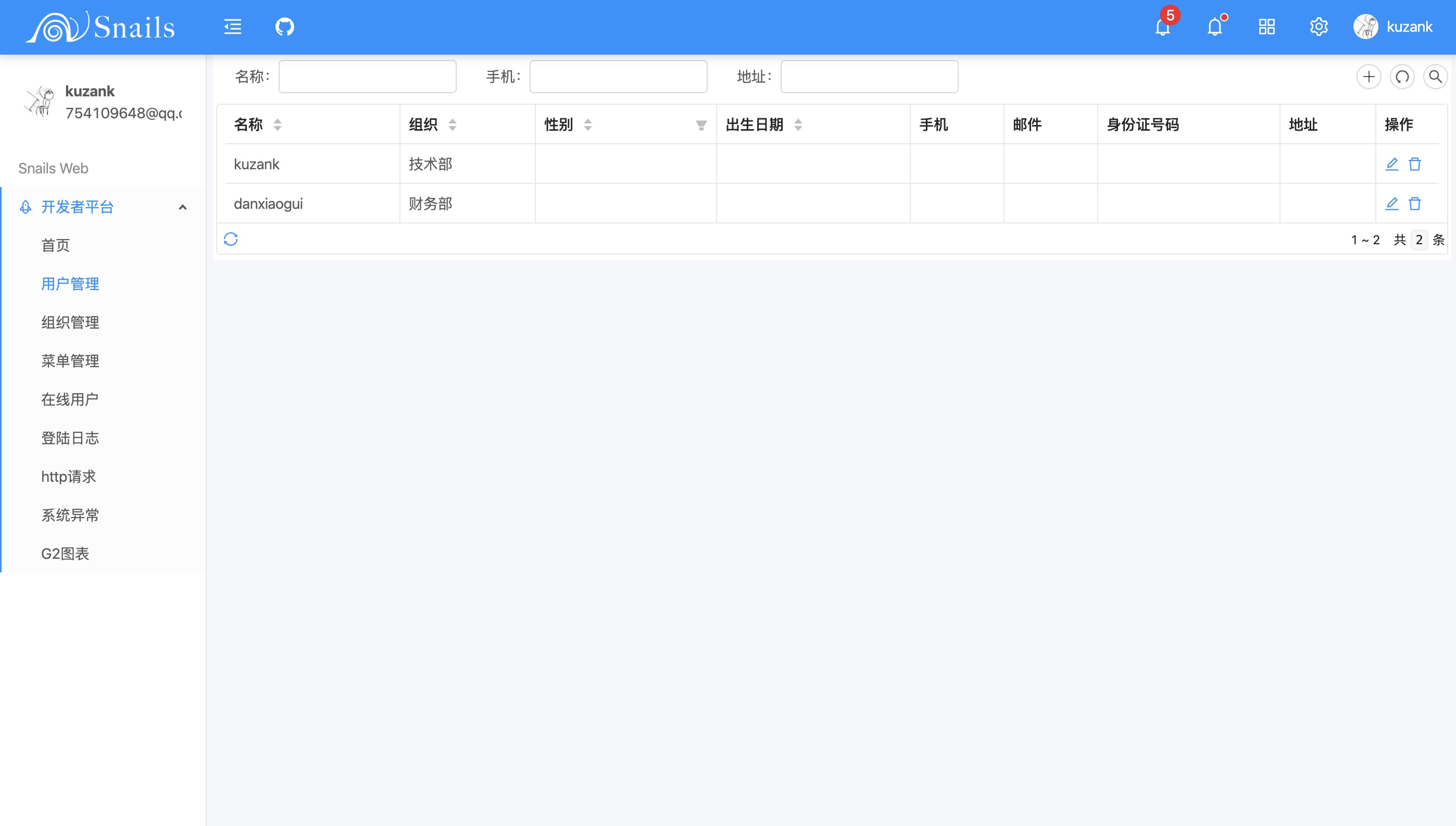Toggle sort on 名称 column
The image size is (1456, 826).
point(278,125)
